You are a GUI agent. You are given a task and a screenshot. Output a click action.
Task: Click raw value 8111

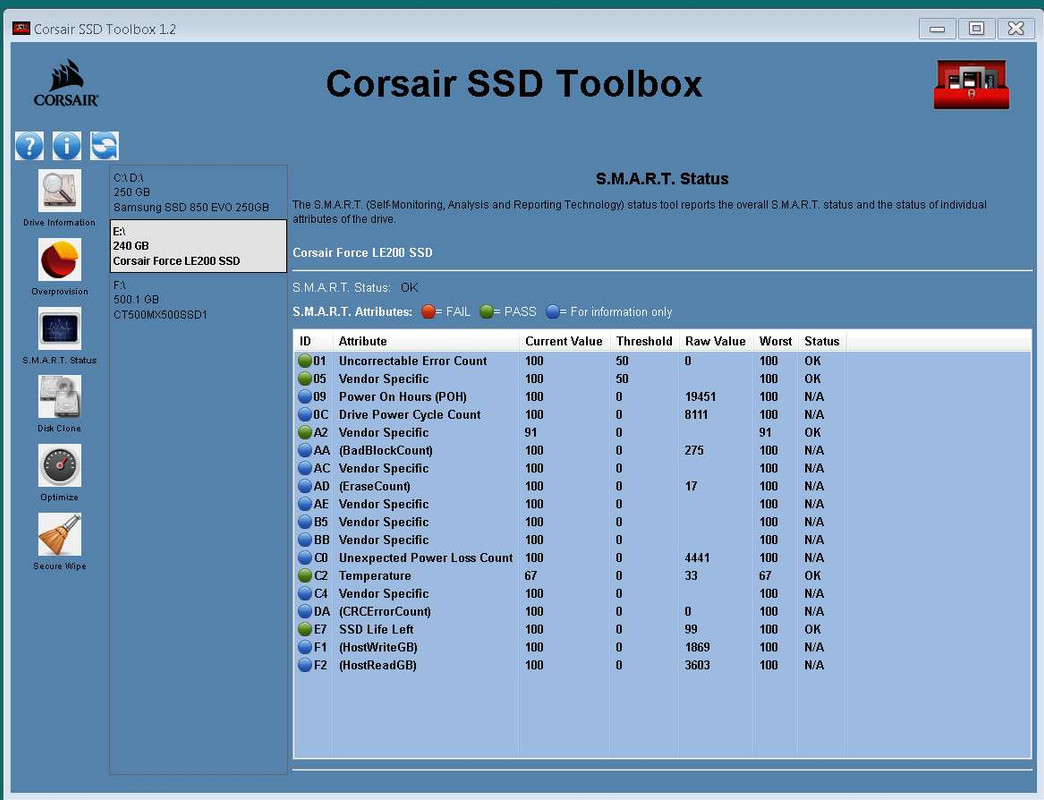[696, 415]
